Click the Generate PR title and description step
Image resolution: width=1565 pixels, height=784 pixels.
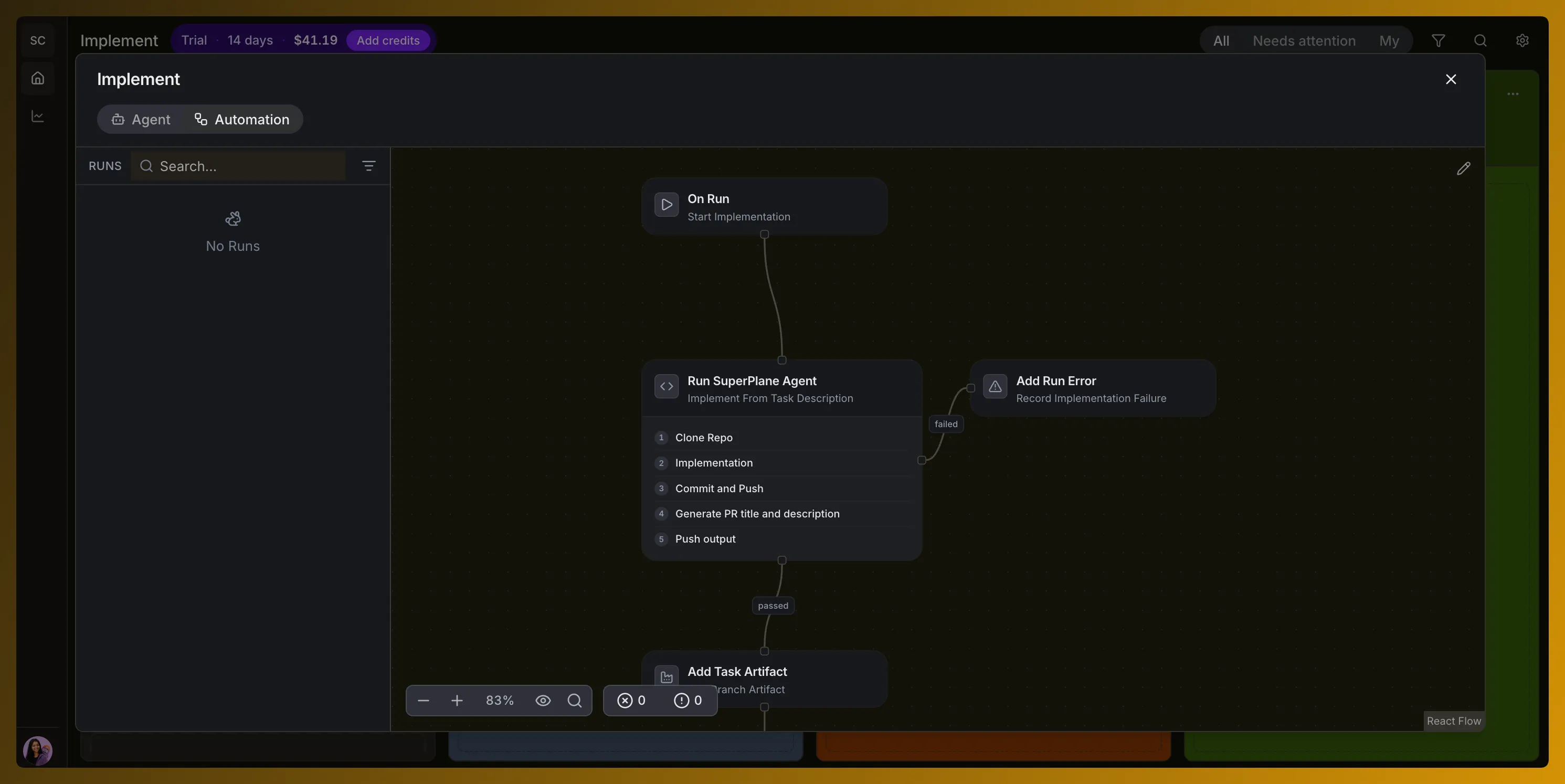782,514
